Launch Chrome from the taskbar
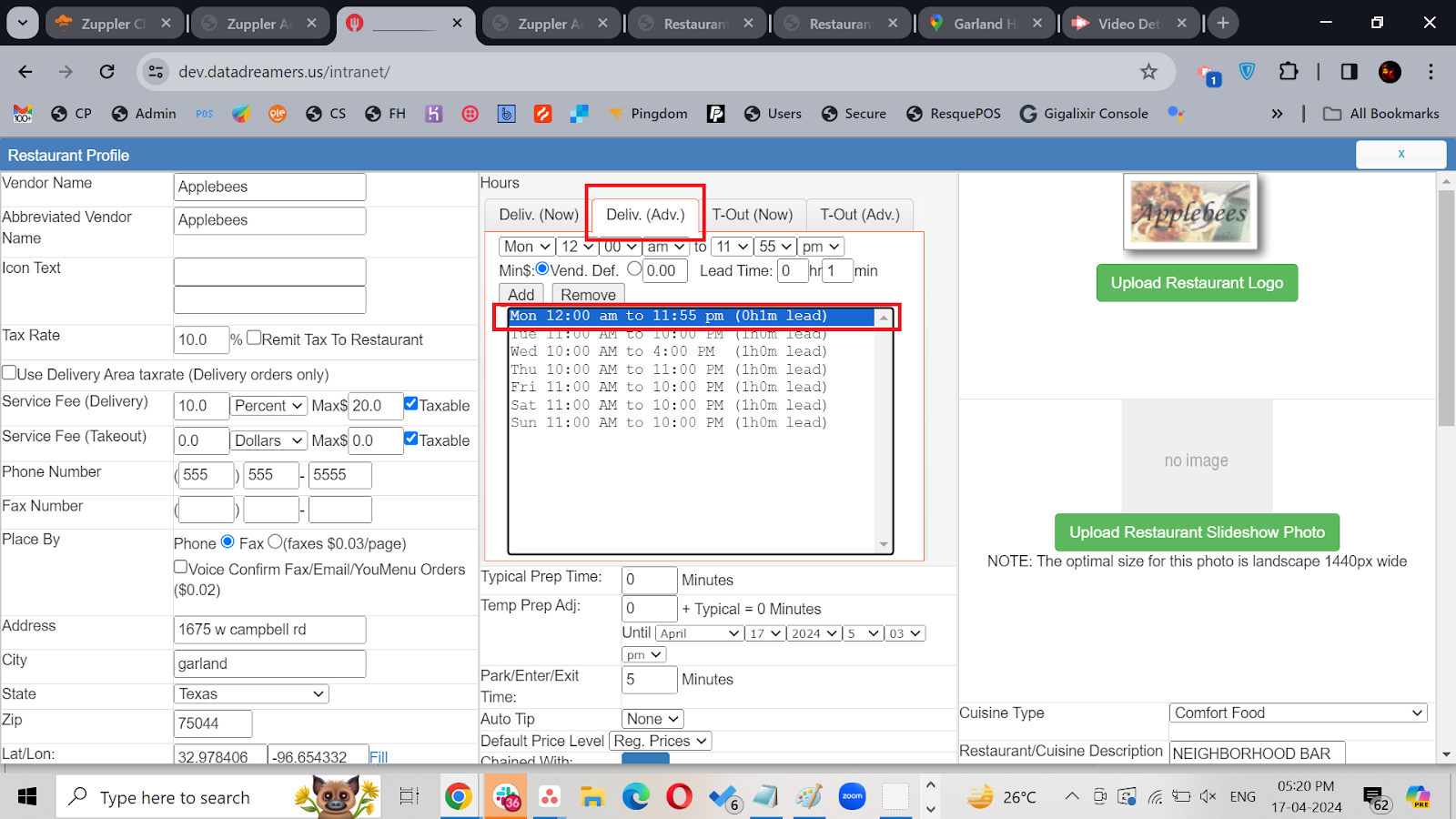 tap(459, 797)
